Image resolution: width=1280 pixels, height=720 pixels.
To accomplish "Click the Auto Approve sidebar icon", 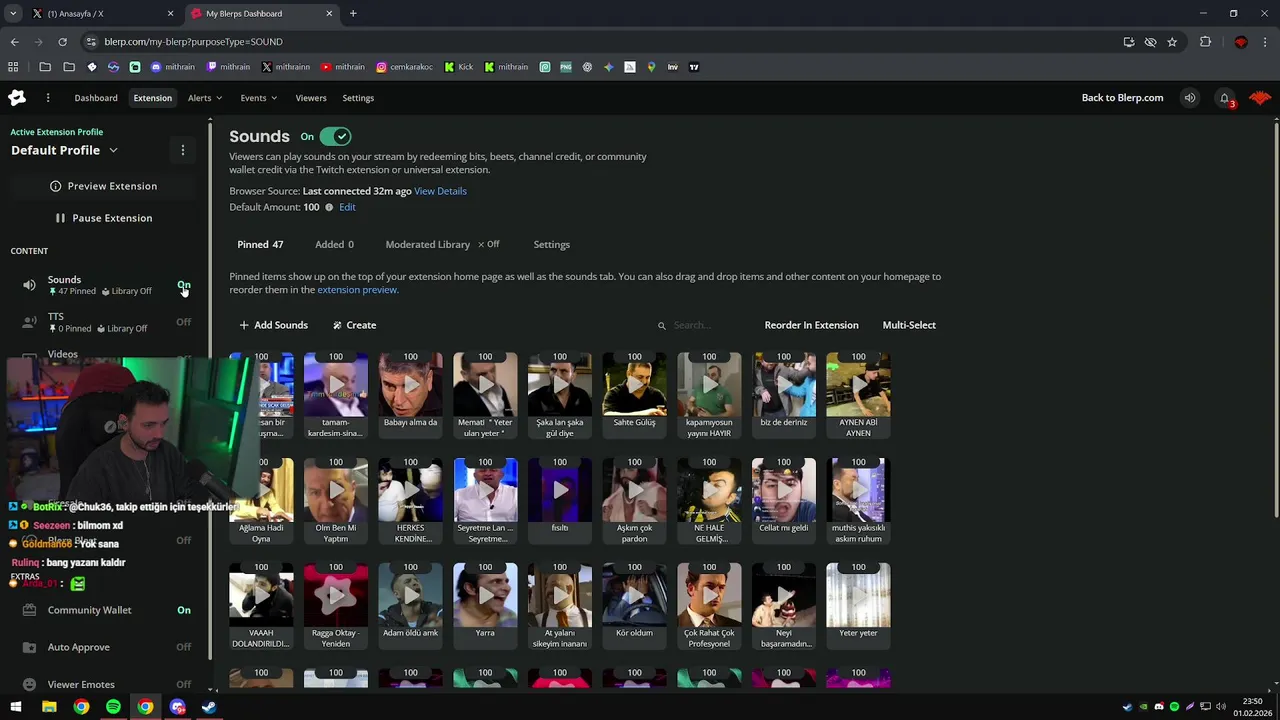I will click(x=29, y=647).
